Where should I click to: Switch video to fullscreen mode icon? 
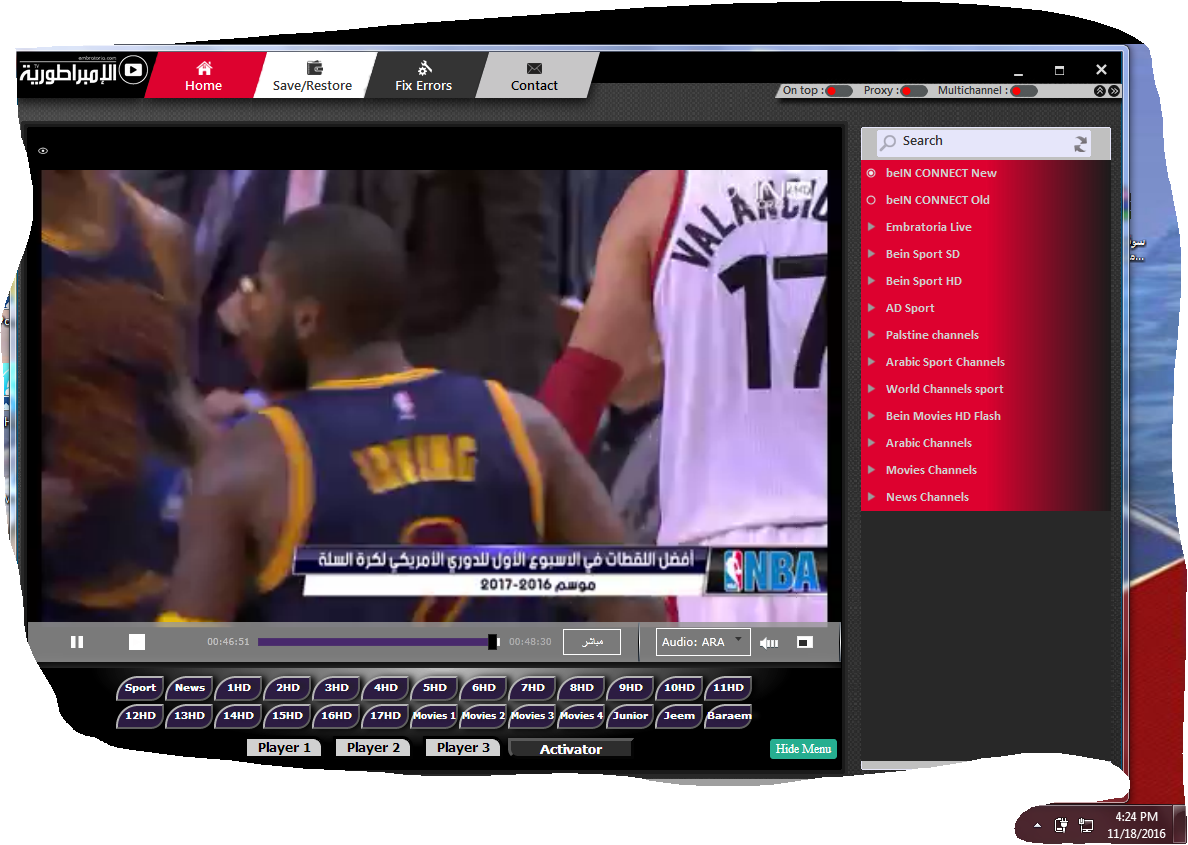pyautogui.click(x=805, y=643)
